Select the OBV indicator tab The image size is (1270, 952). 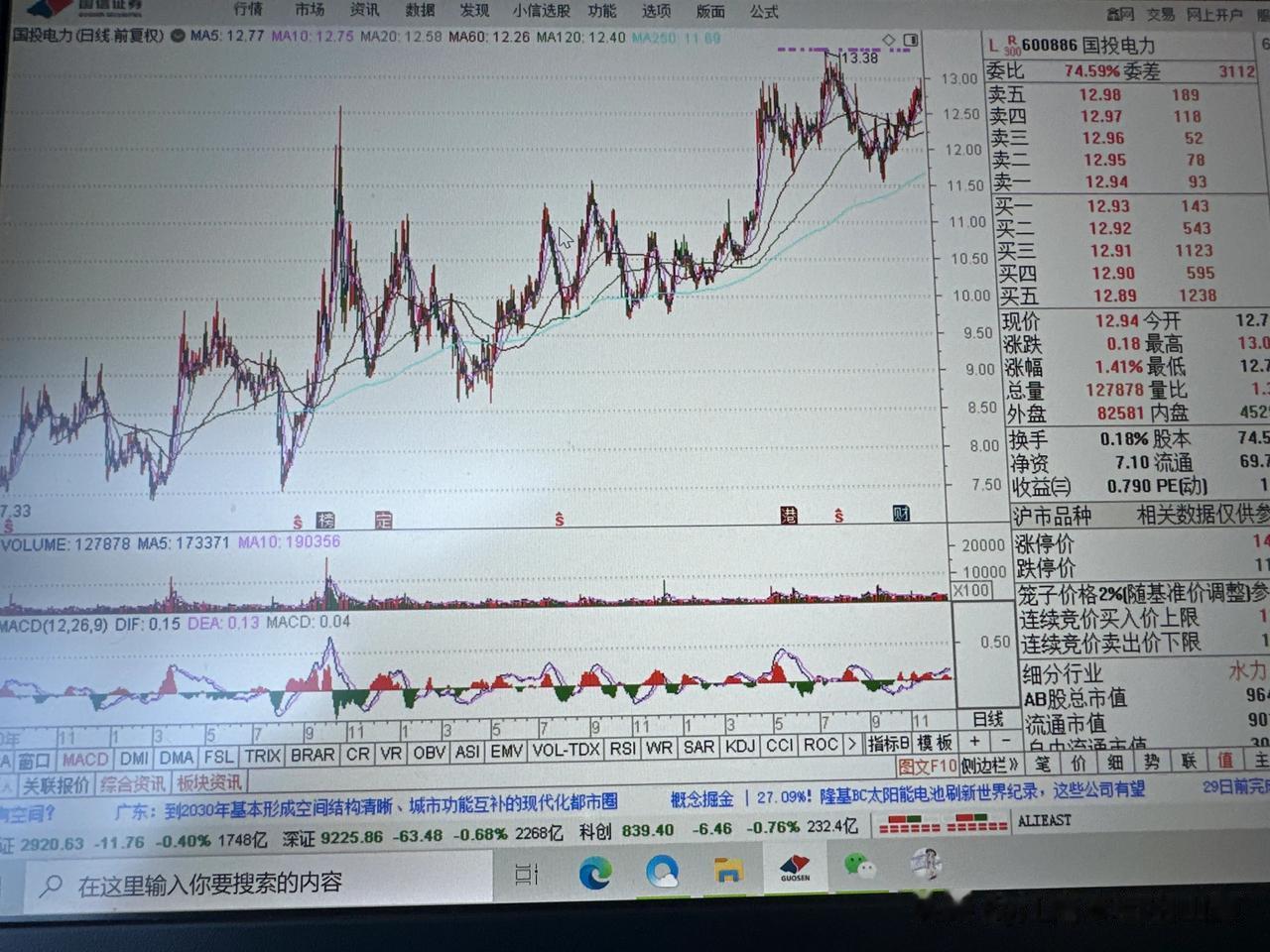click(429, 753)
